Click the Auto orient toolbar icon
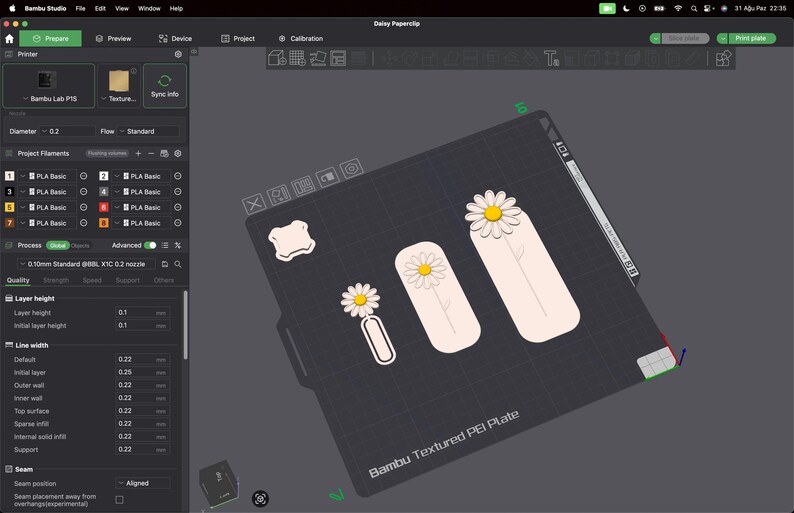Screen dimensions: 794x513 317,58
